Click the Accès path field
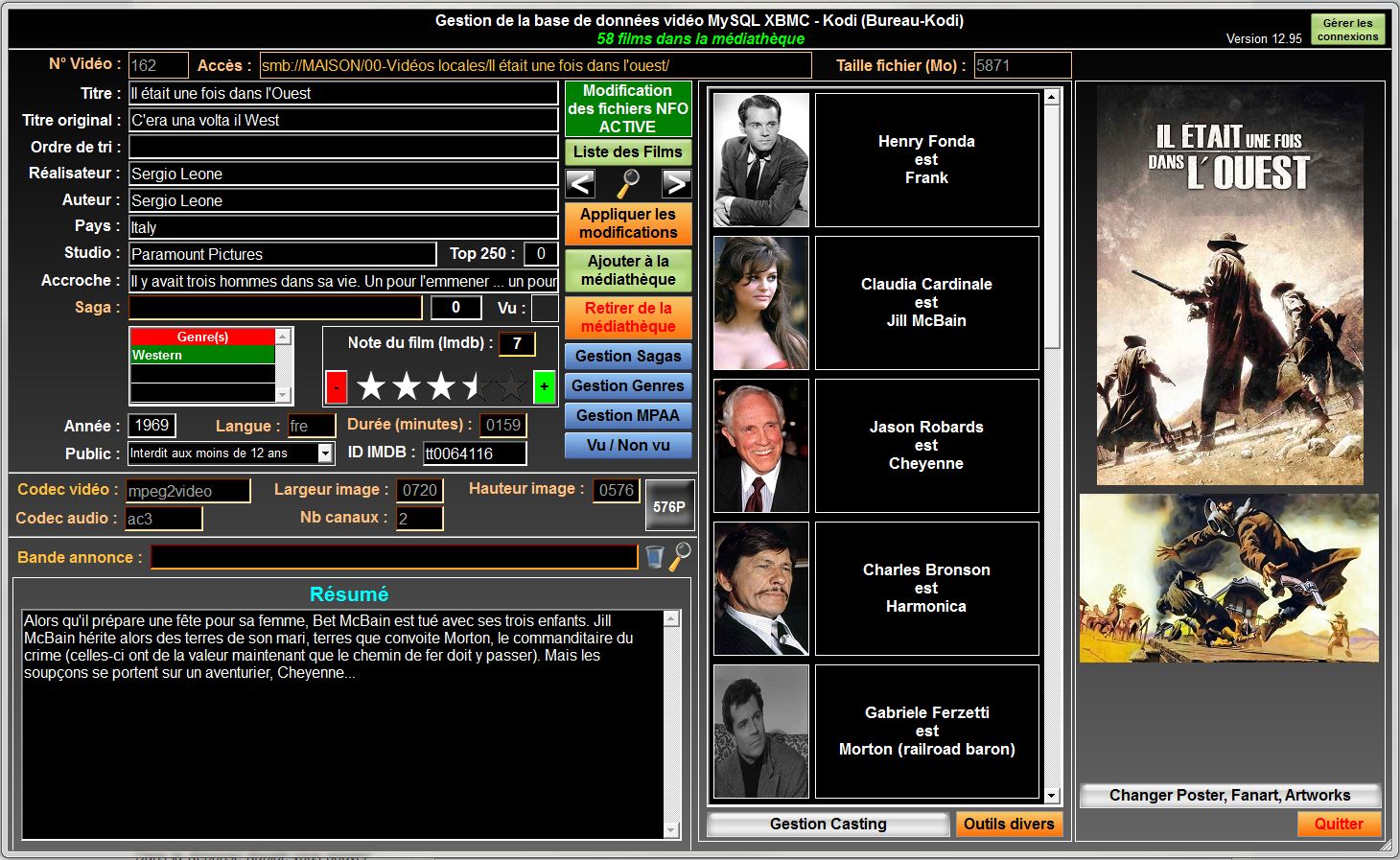 [535, 65]
